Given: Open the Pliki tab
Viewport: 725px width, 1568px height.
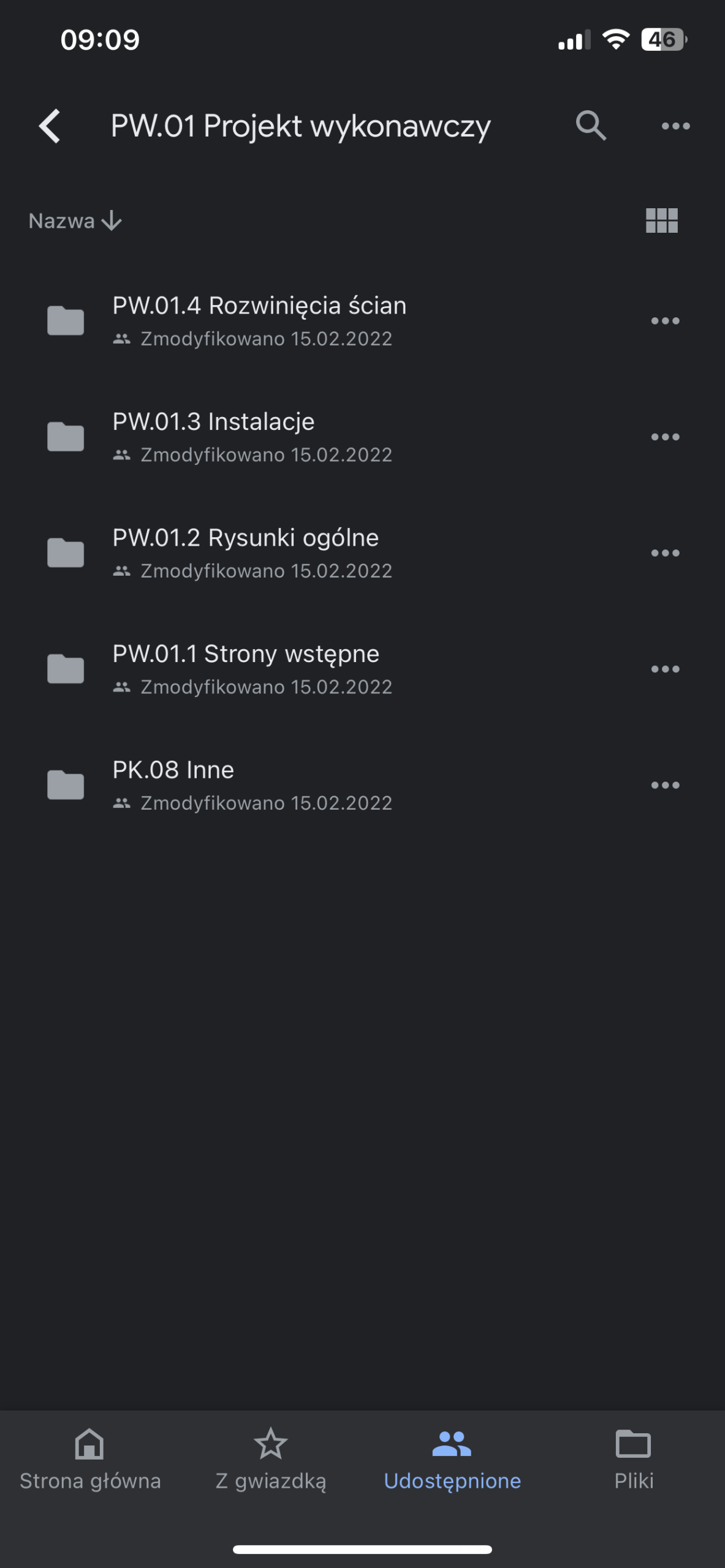Looking at the screenshot, I should coord(634,1460).
